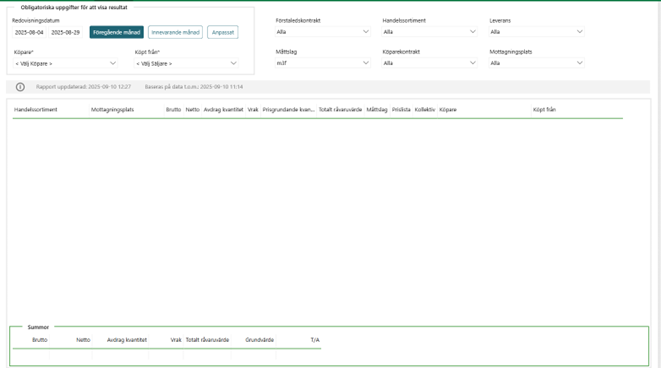This screenshot has width=661, height=368.
Task: Click Grundvärde in the Summor section
Action: 260,340
